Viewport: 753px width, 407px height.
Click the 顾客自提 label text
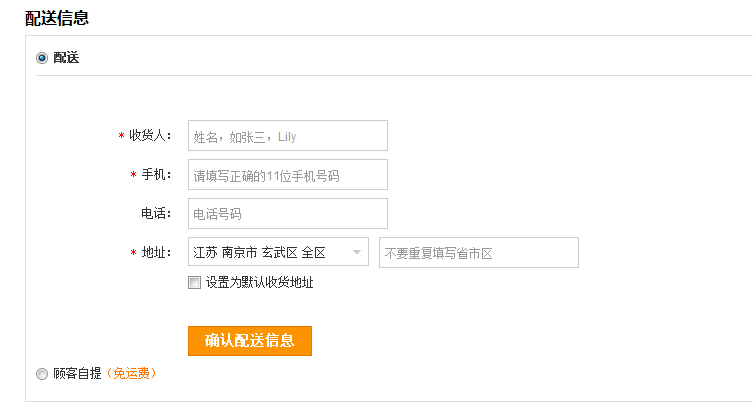click(x=77, y=374)
